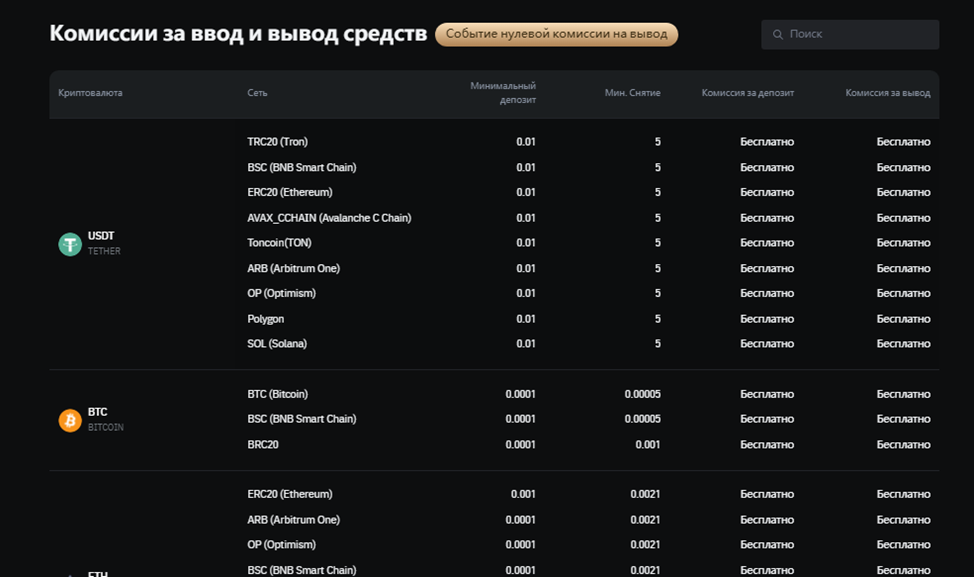Image resolution: width=974 pixels, height=577 pixels.
Task: Click minimum withdrawal 0.00005 in BTC (Bitcoin) row
Action: (643, 394)
